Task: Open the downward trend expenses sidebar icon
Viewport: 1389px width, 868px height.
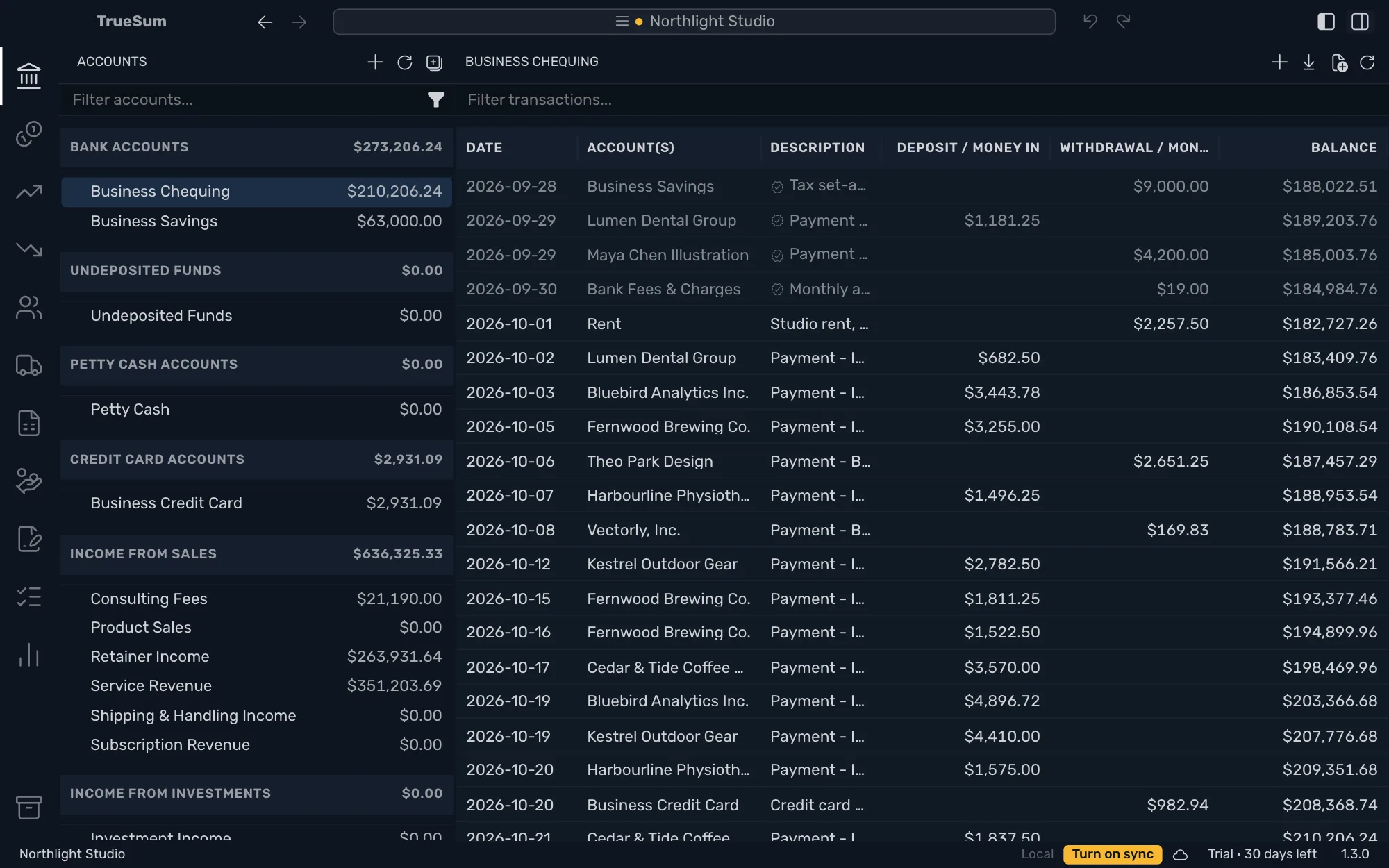Action: [28, 249]
